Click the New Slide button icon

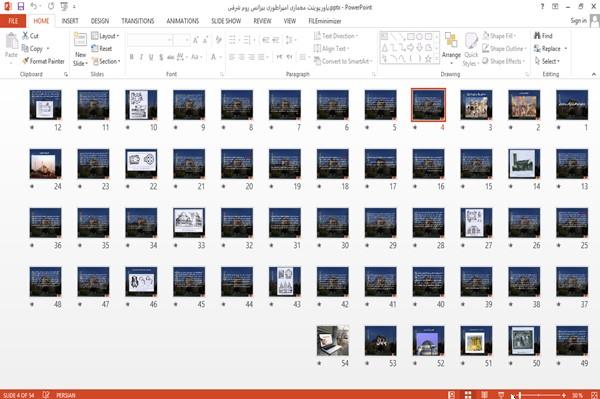(x=80, y=41)
